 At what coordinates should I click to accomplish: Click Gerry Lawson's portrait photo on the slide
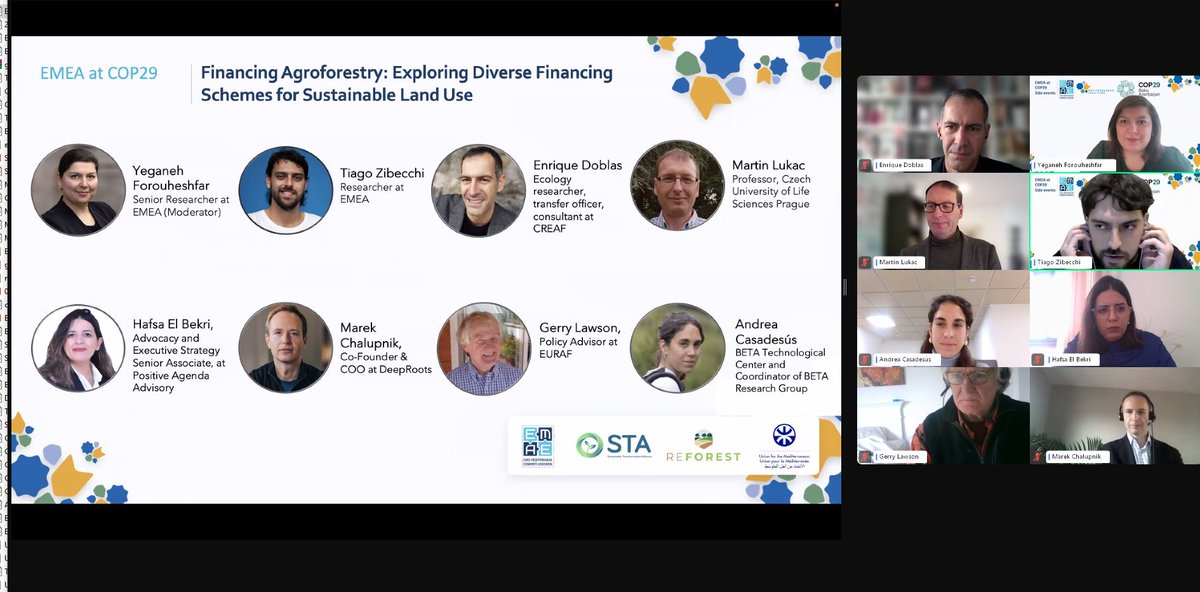(x=484, y=348)
